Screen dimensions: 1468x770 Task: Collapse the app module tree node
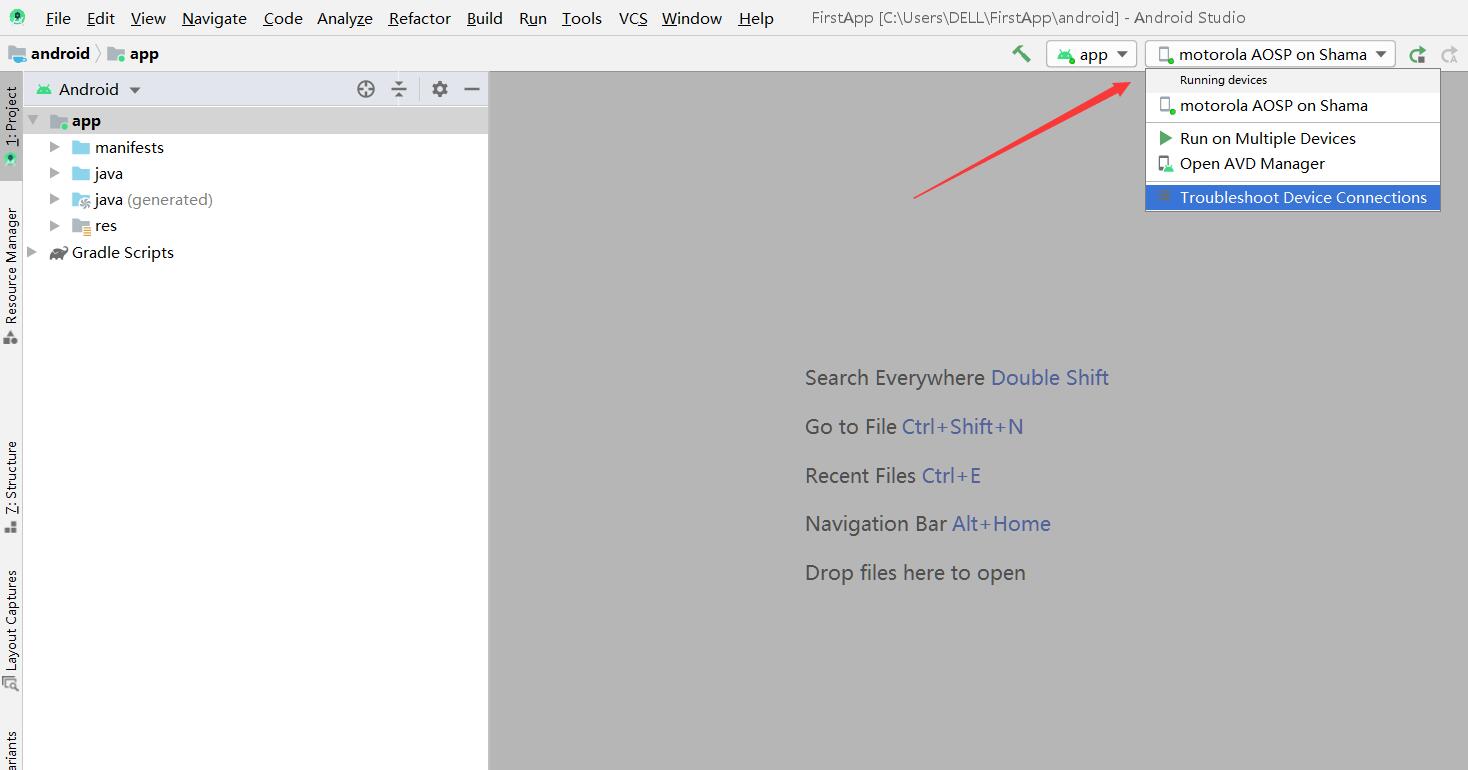[33, 121]
